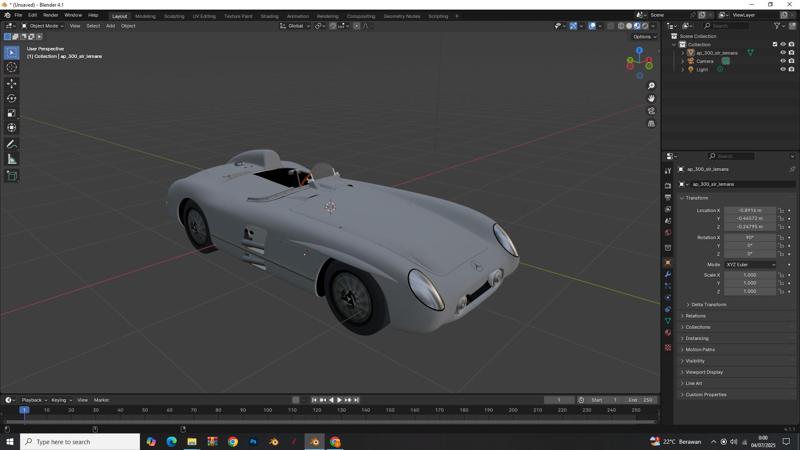
Task: Click the timeline Marker menu
Action: [102, 400]
